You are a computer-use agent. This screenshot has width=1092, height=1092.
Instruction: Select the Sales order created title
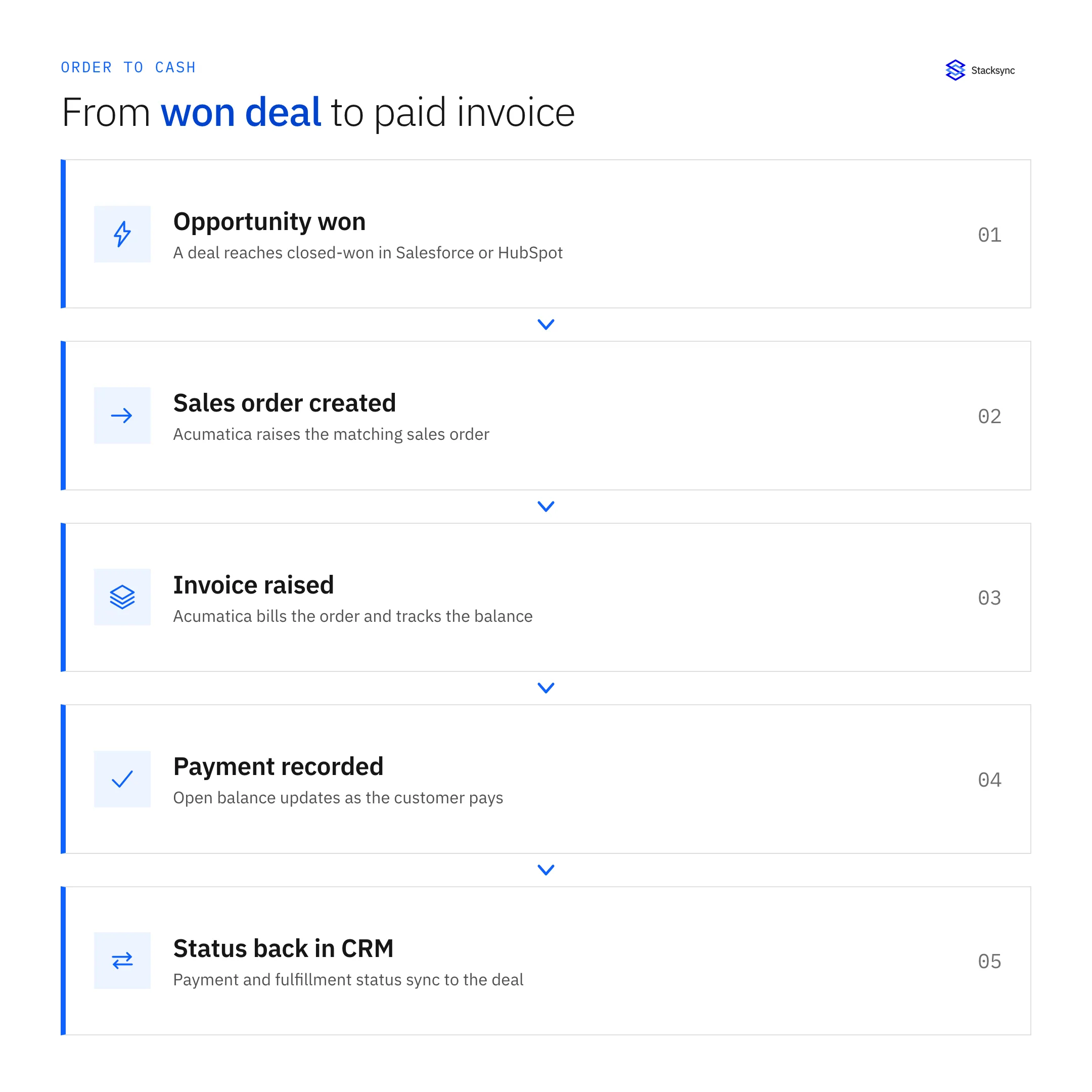click(x=284, y=403)
